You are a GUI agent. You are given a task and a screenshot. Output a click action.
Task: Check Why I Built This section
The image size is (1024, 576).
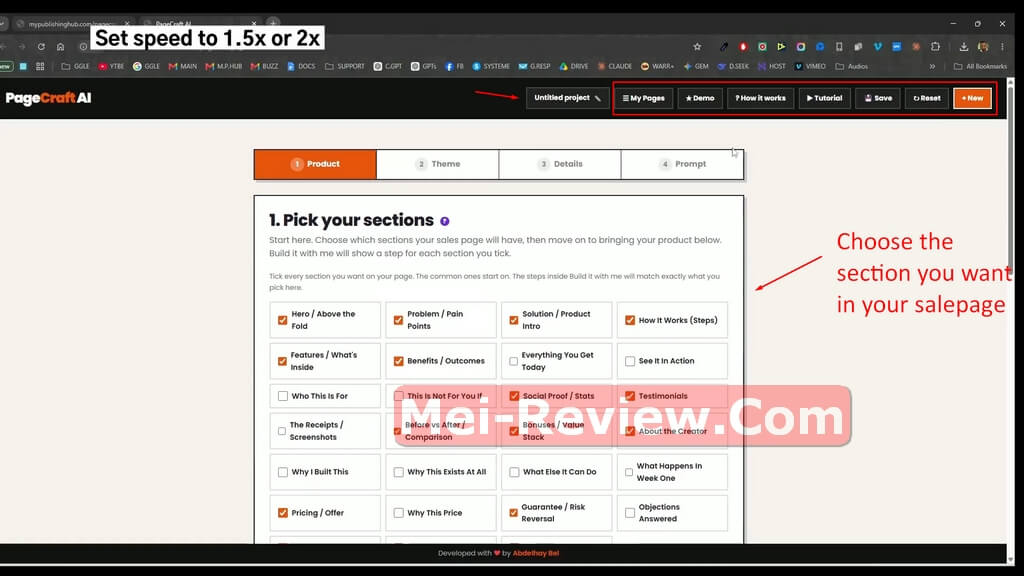[282, 472]
